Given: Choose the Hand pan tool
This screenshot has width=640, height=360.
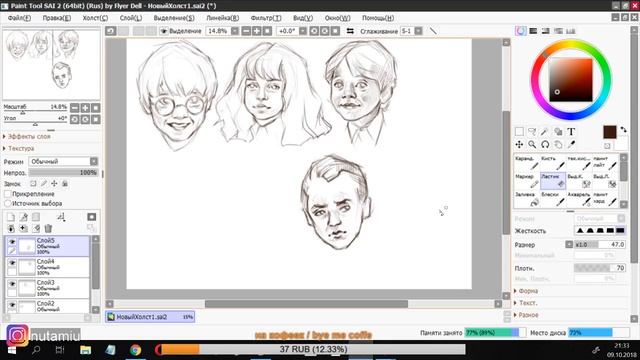Looking at the screenshot, I should click(x=558, y=144).
